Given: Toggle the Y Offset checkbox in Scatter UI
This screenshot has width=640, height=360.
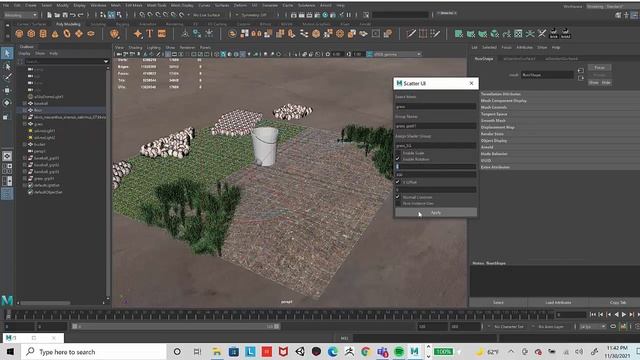Looking at the screenshot, I should point(398,182).
